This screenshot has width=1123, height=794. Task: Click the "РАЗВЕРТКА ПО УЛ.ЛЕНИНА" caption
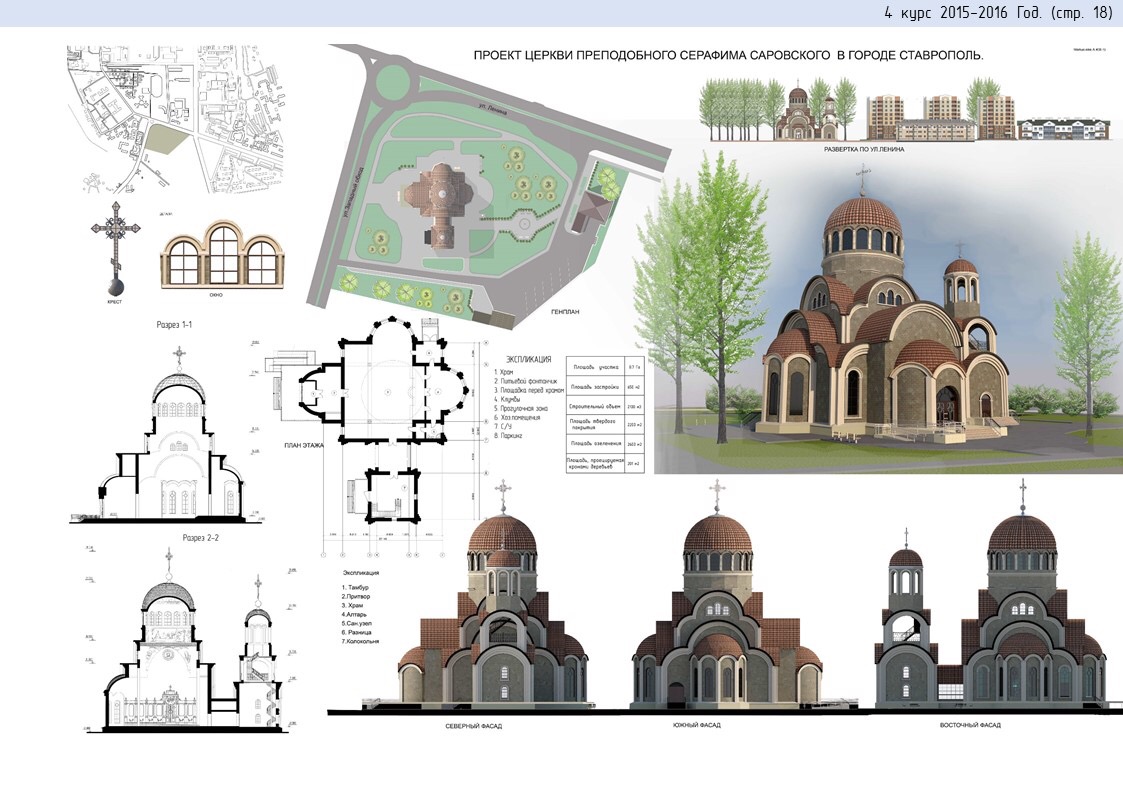[x=863, y=148]
